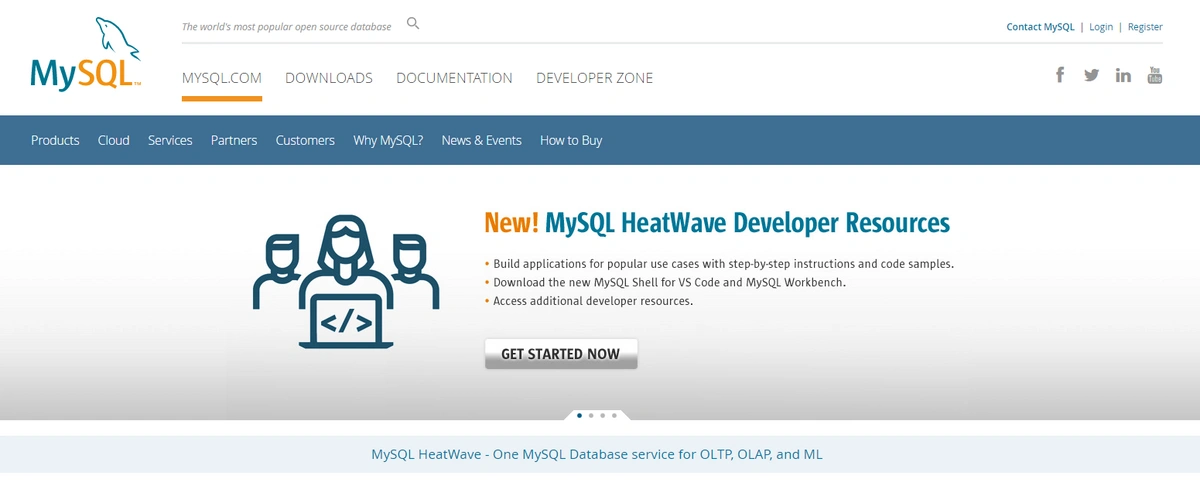Screen dimensions: 1200x500
Task: Select the first carousel dot
Action: [x=580, y=415]
